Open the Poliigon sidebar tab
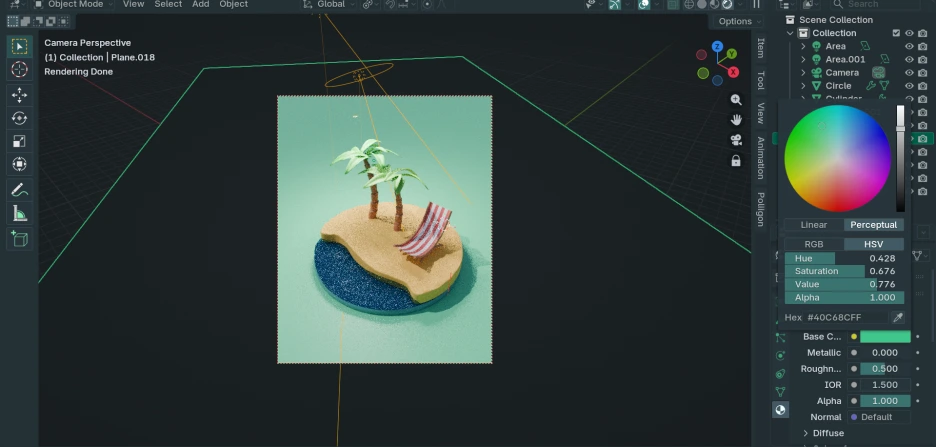Viewport: 936px width, 447px height. pos(760,209)
